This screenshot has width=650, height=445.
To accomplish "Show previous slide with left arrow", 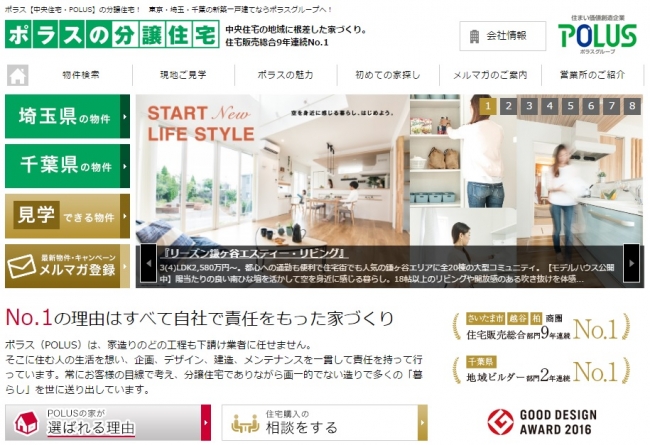I will click(x=148, y=263).
